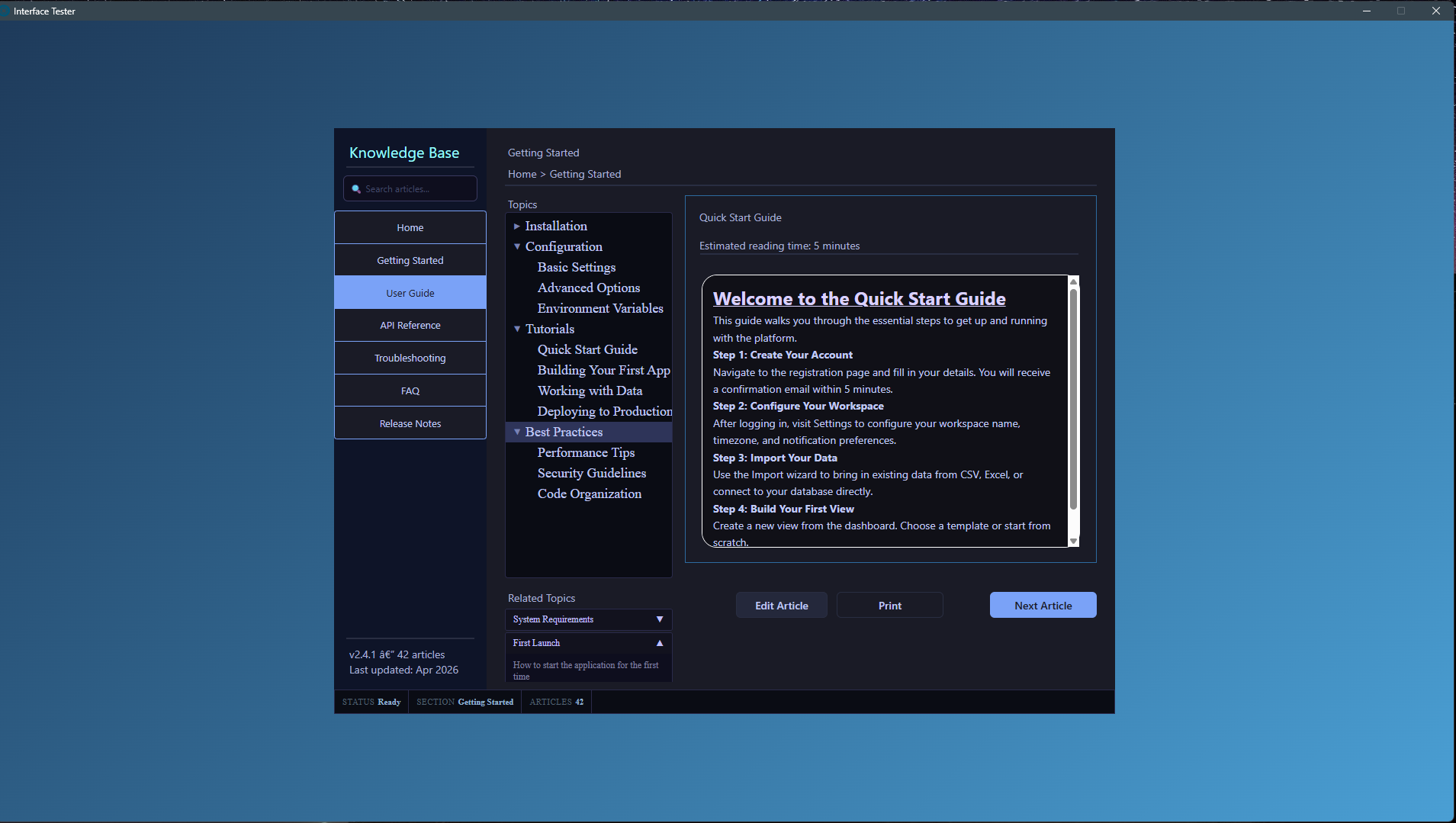
Task: Close the Interface Tester window
Action: 1436,11
